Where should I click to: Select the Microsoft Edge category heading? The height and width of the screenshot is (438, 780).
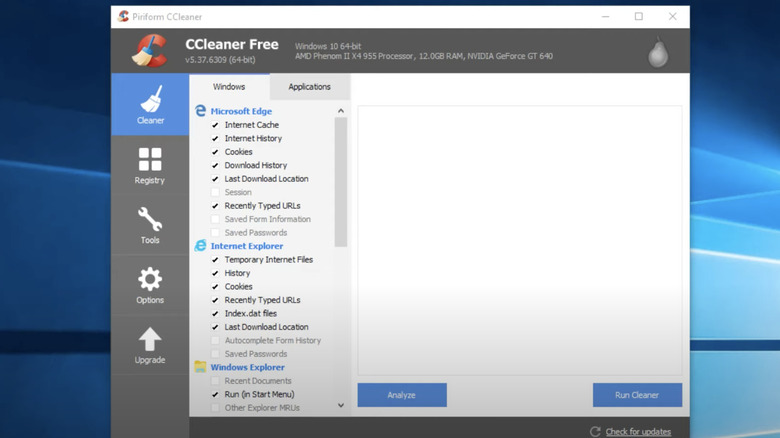pos(241,111)
